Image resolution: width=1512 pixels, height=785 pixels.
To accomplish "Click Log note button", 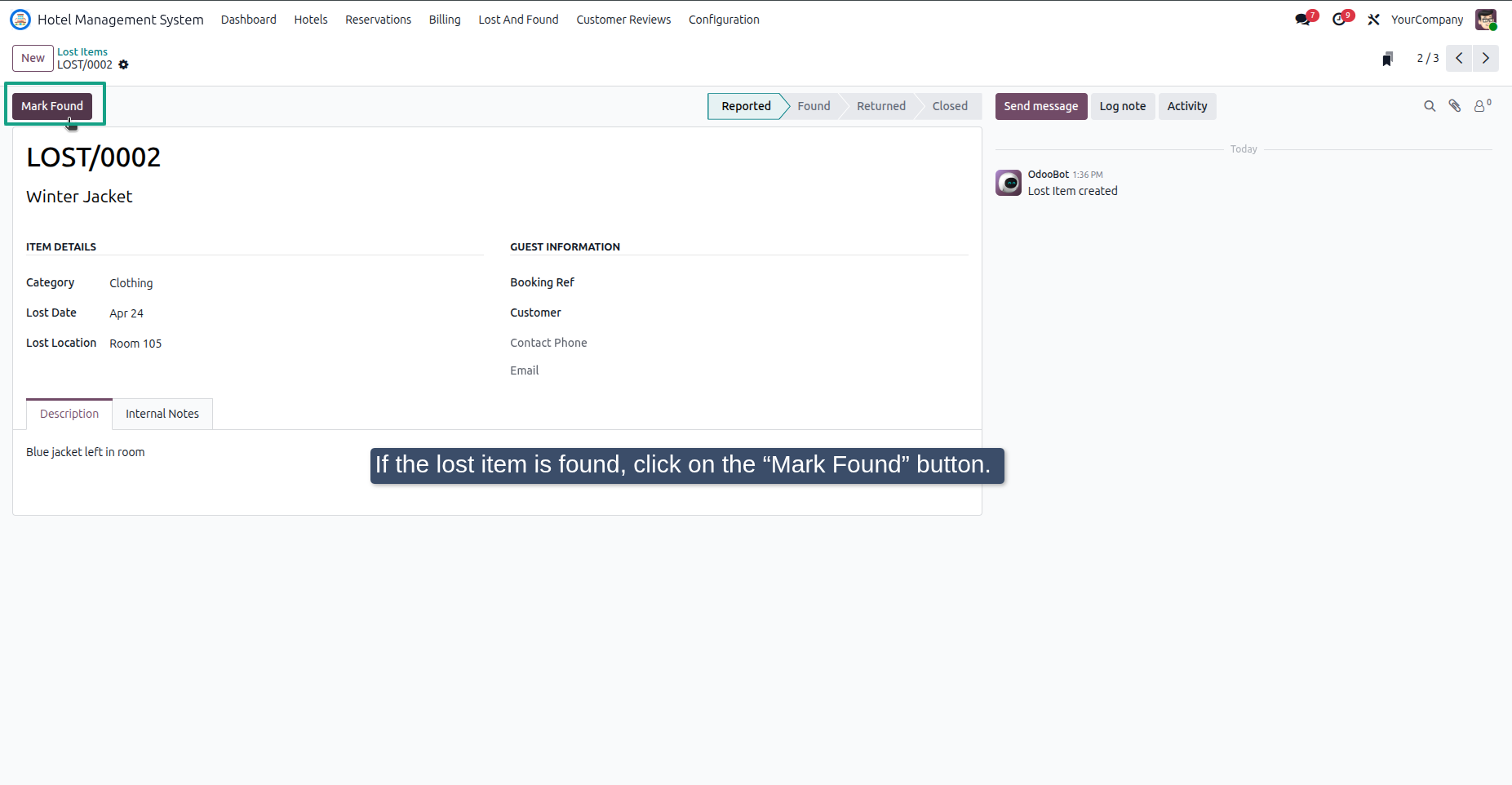I will pyautogui.click(x=1123, y=106).
